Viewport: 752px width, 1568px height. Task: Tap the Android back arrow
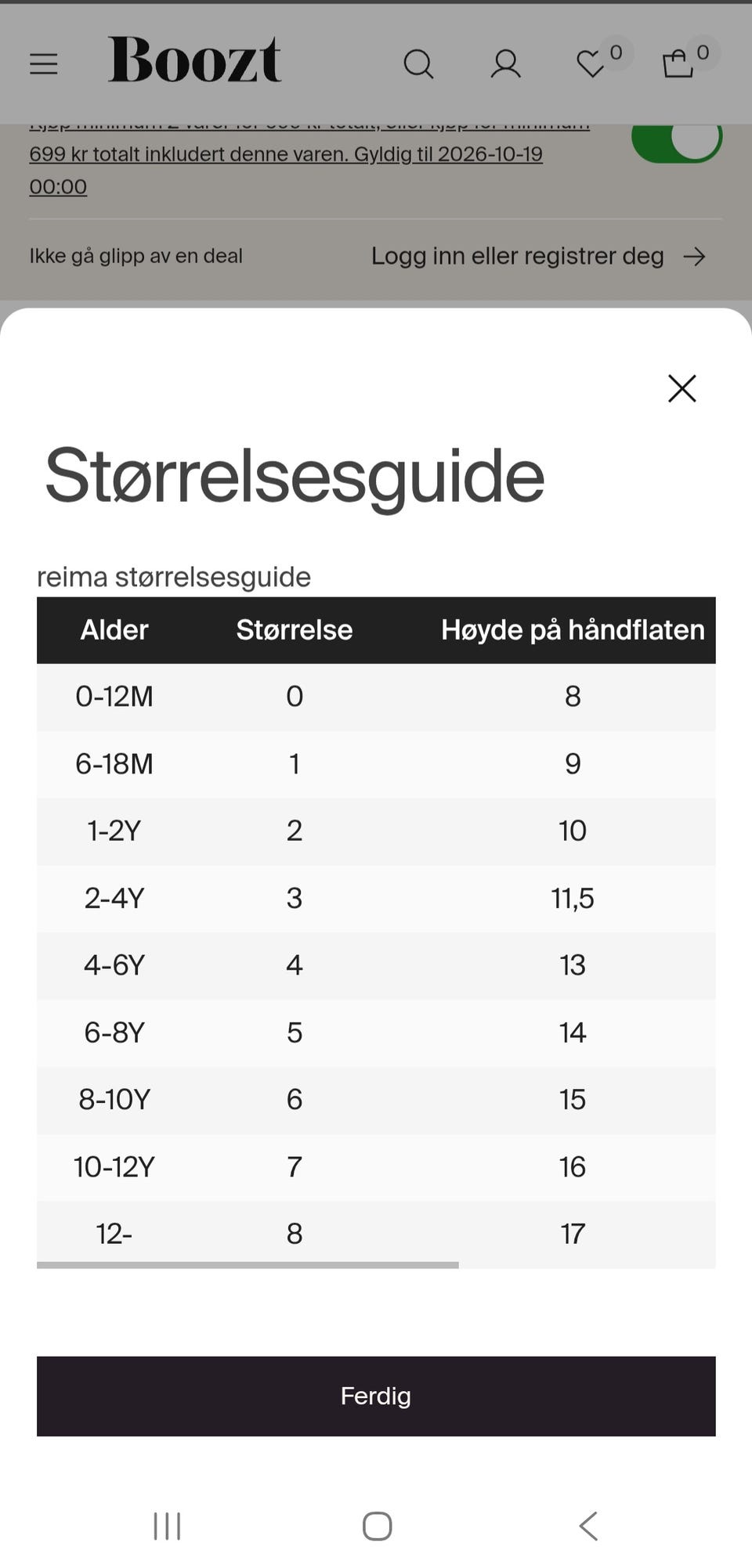(588, 1526)
